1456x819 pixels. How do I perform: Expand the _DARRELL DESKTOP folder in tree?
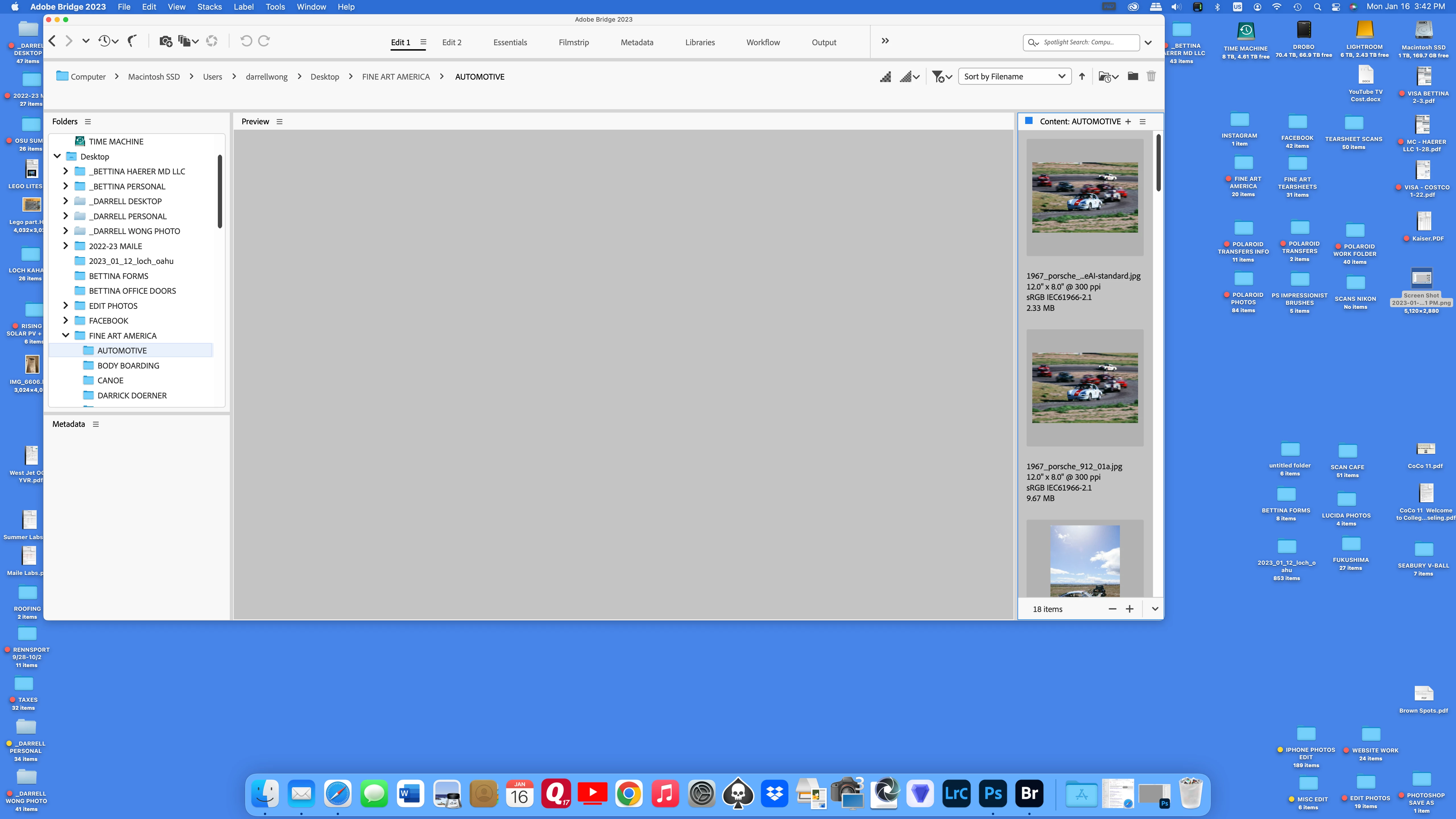(x=66, y=201)
